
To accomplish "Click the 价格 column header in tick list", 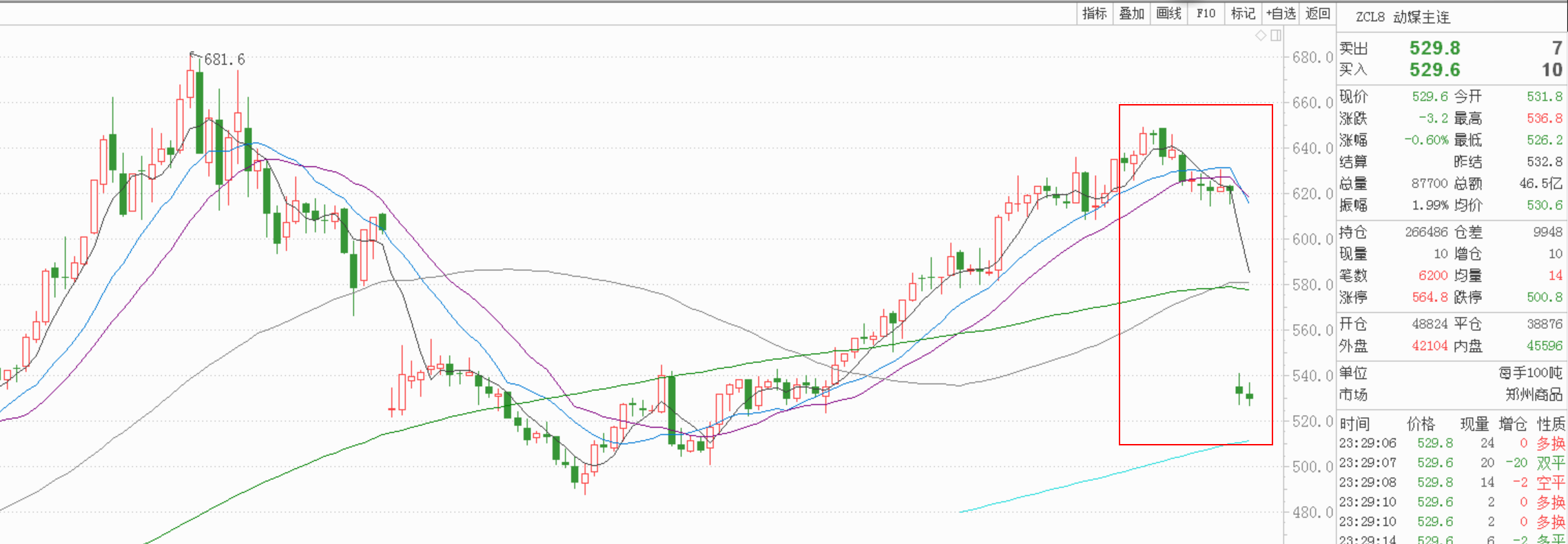I will [1421, 423].
